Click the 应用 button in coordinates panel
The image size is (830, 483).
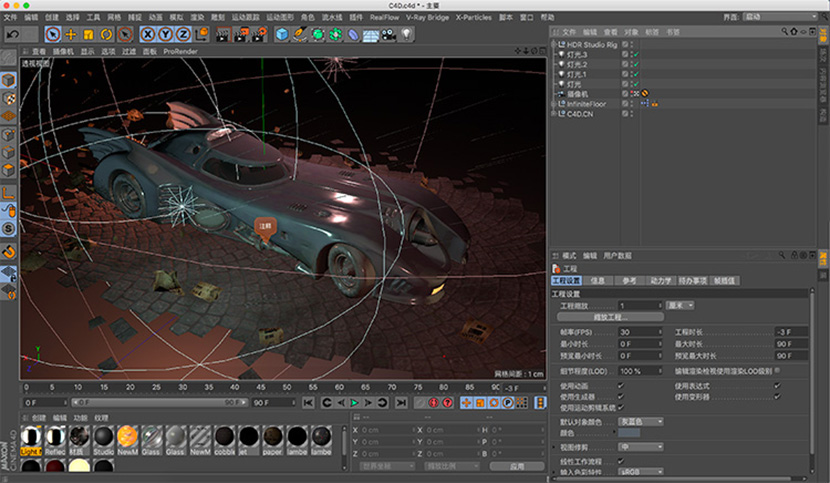[517, 466]
